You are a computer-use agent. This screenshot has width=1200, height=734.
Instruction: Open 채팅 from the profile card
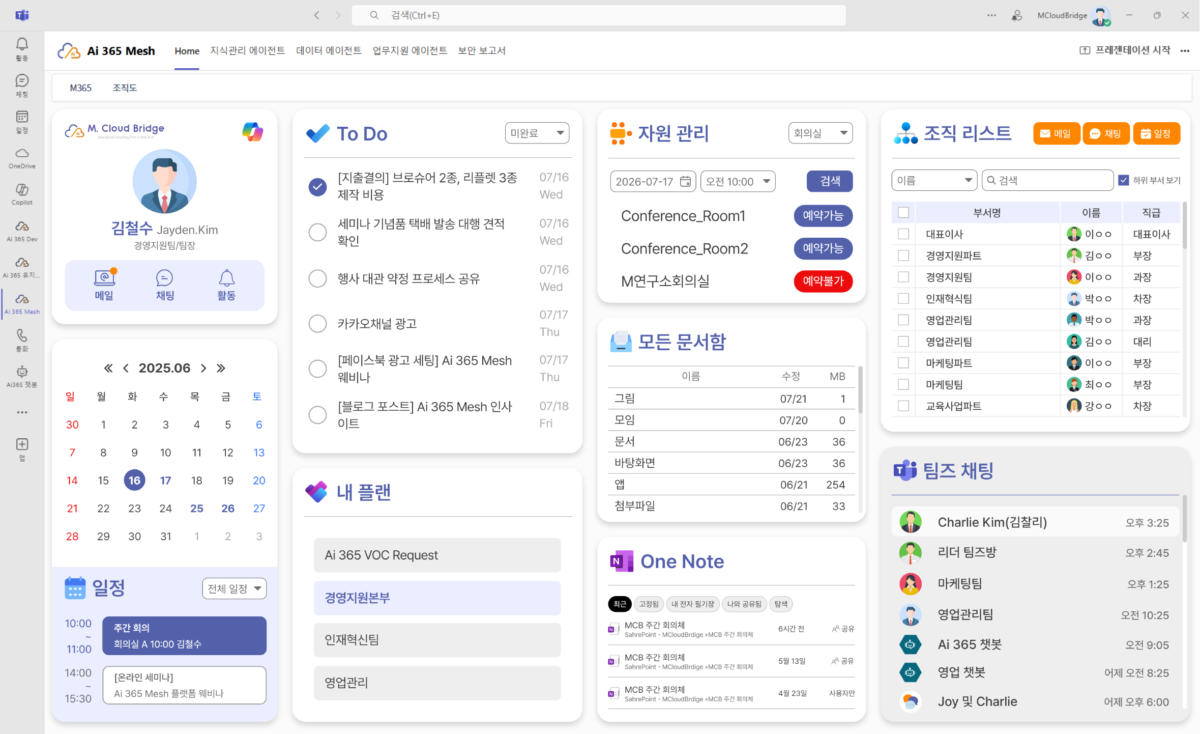click(165, 285)
